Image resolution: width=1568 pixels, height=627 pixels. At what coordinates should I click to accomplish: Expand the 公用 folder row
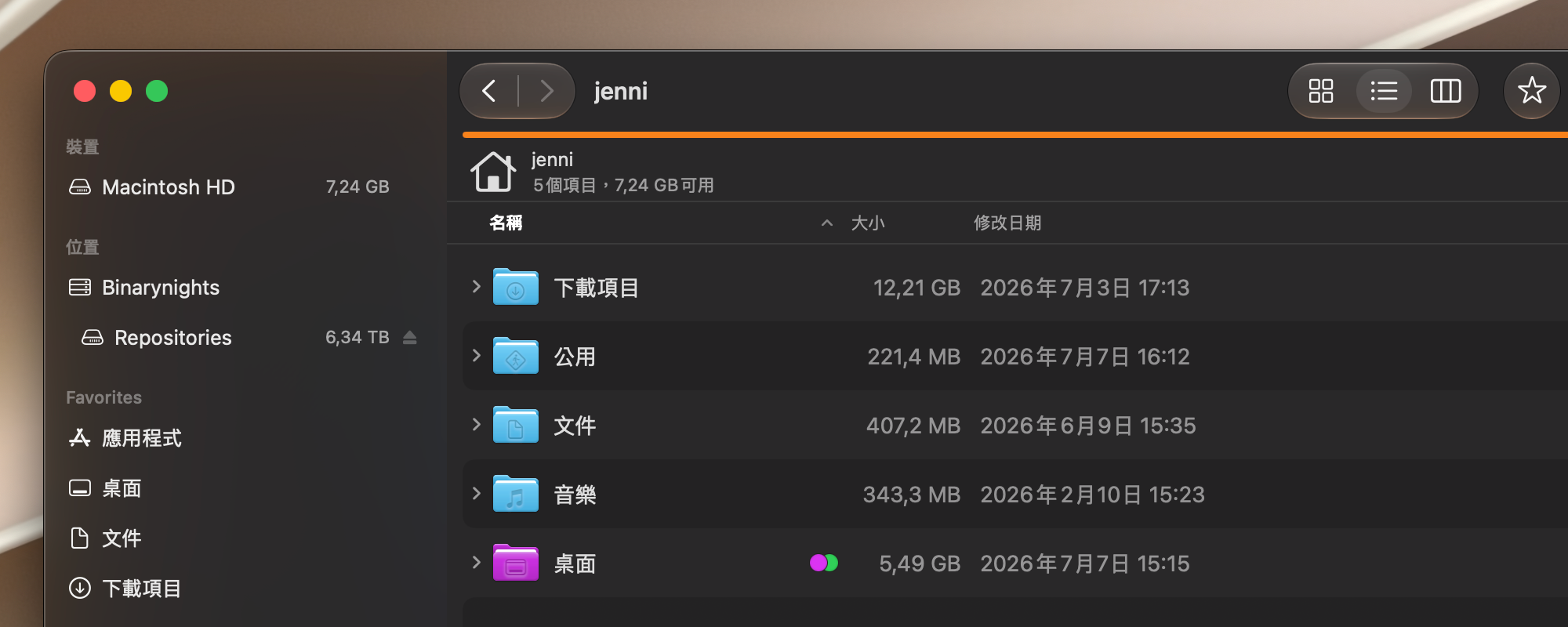point(476,356)
